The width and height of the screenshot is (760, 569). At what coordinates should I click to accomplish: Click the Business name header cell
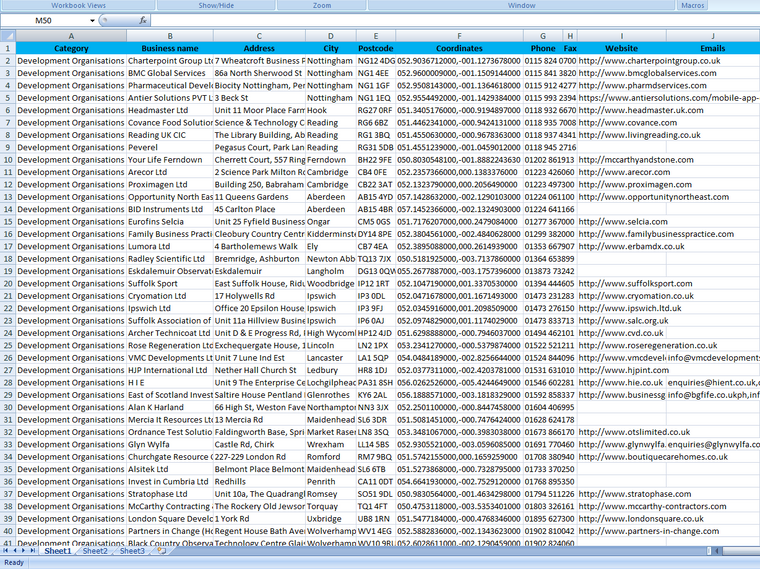point(170,48)
